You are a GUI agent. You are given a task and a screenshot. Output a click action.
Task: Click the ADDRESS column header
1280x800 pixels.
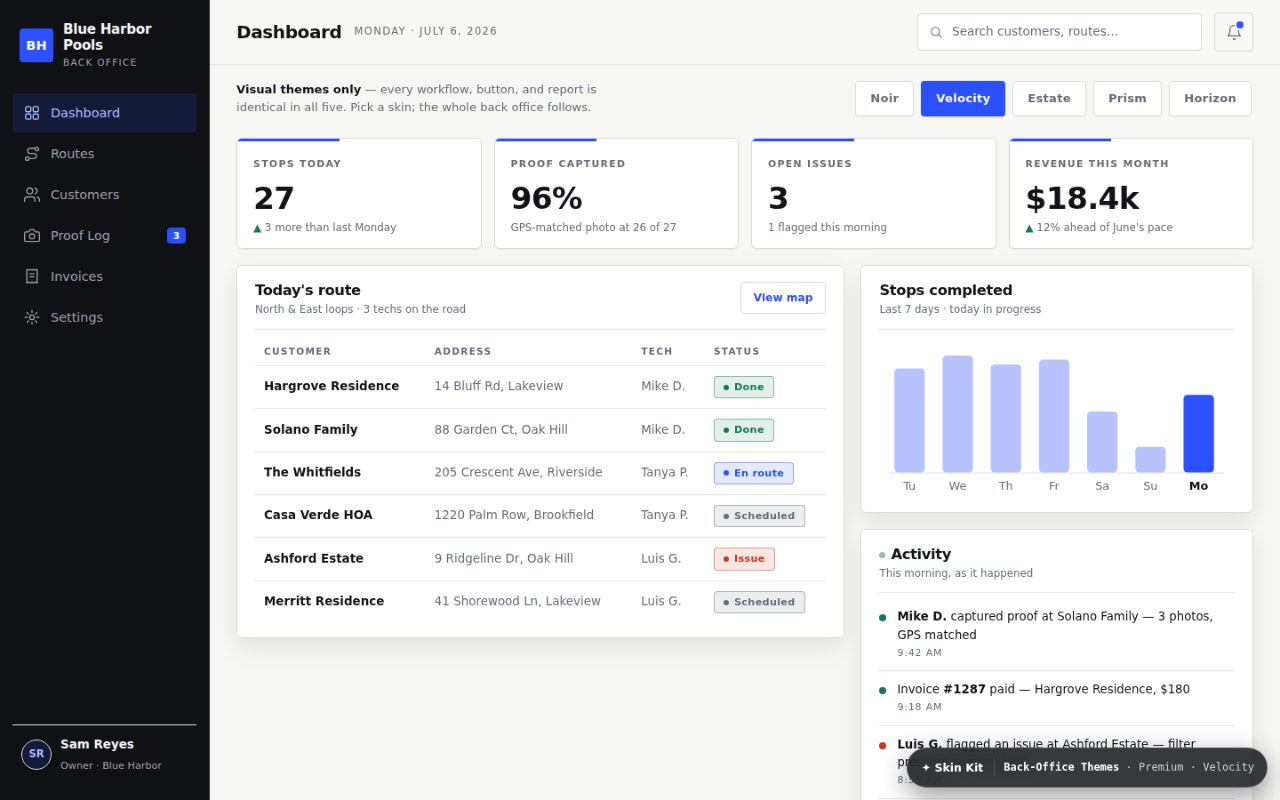462,351
